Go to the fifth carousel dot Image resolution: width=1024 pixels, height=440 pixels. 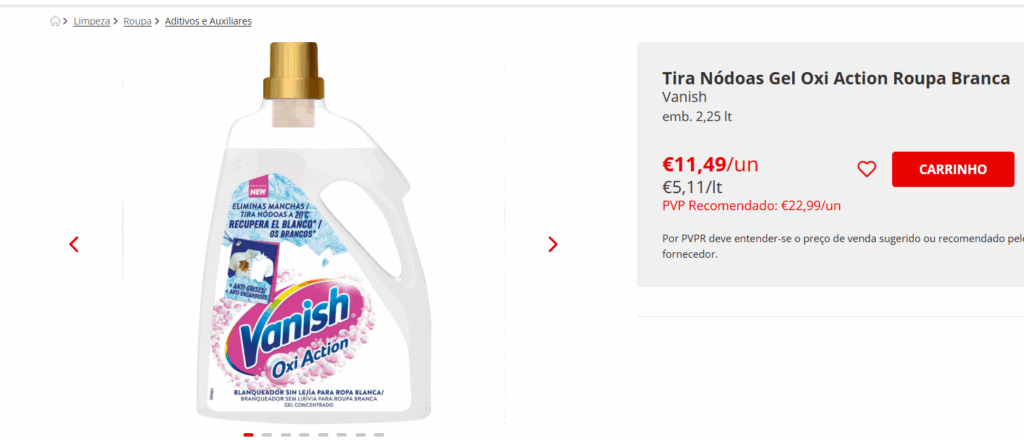point(323,435)
